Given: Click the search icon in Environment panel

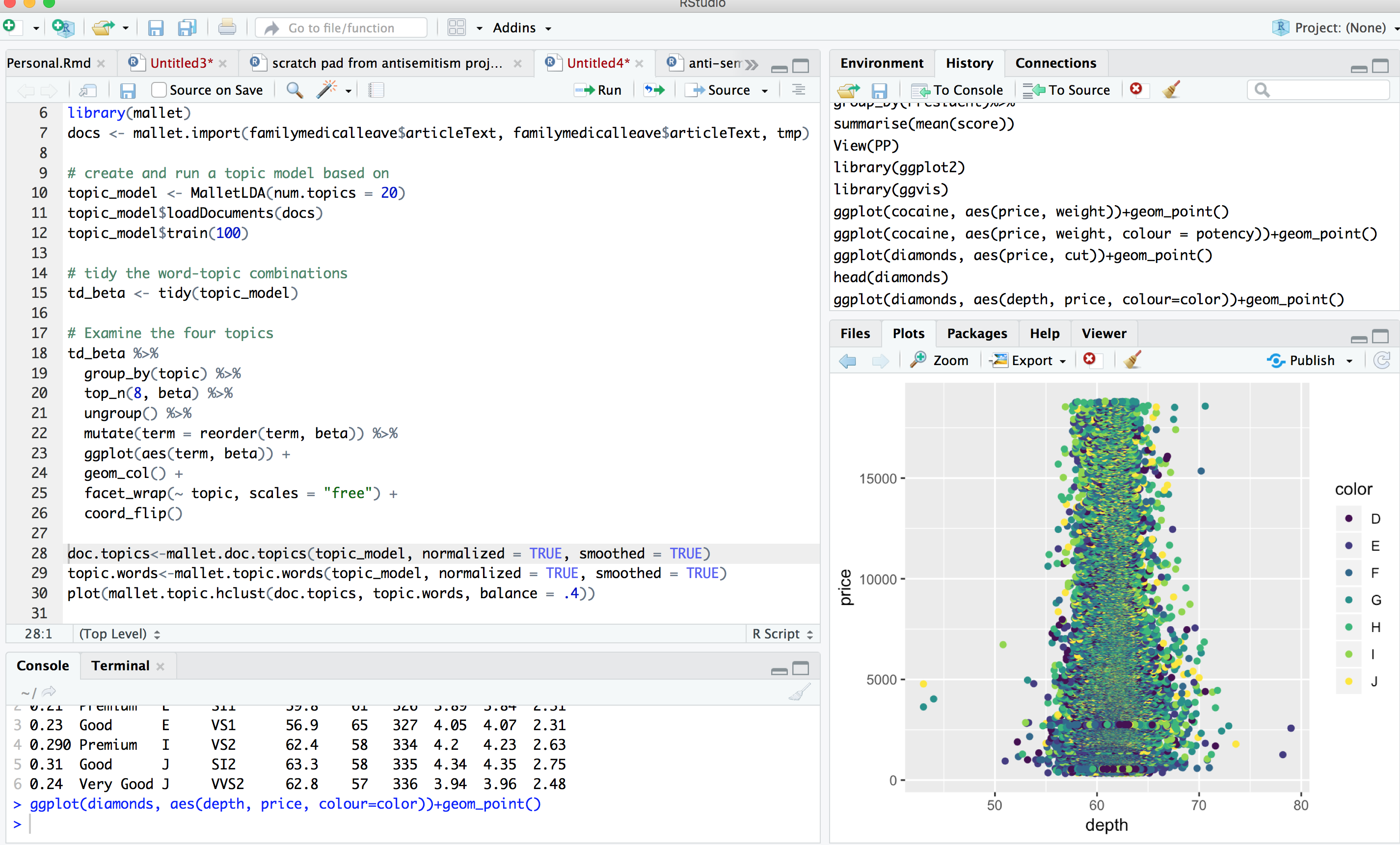Looking at the screenshot, I should click(1264, 91).
